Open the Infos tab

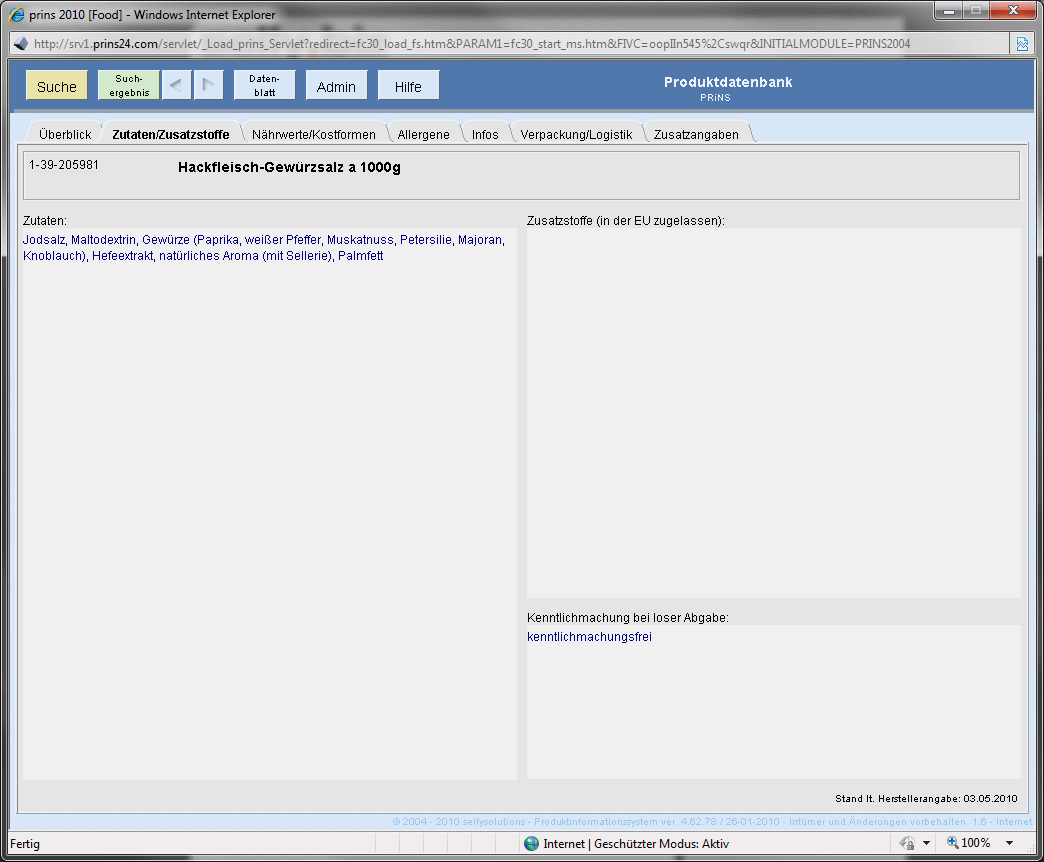coord(485,134)
